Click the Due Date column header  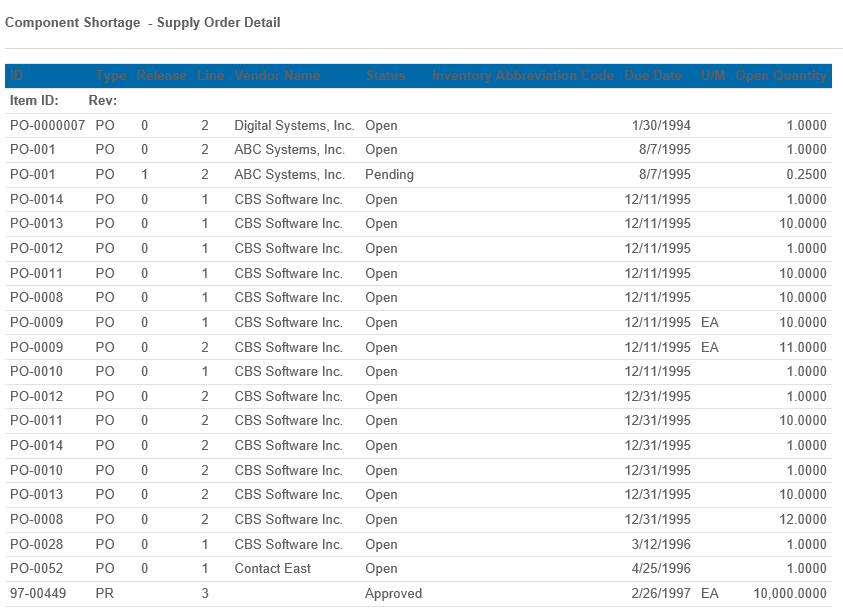tap(653, 76)
